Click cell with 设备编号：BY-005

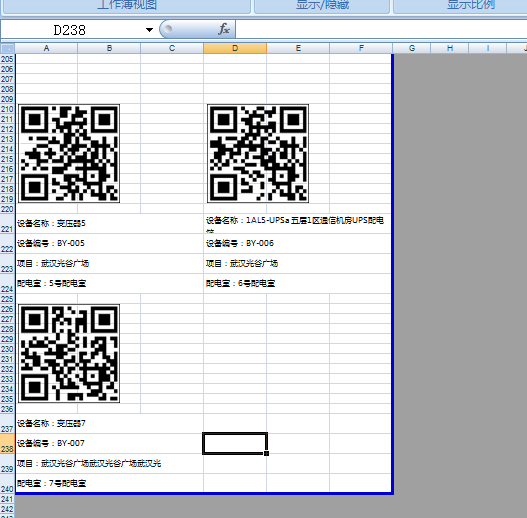(x=109, y=243)
